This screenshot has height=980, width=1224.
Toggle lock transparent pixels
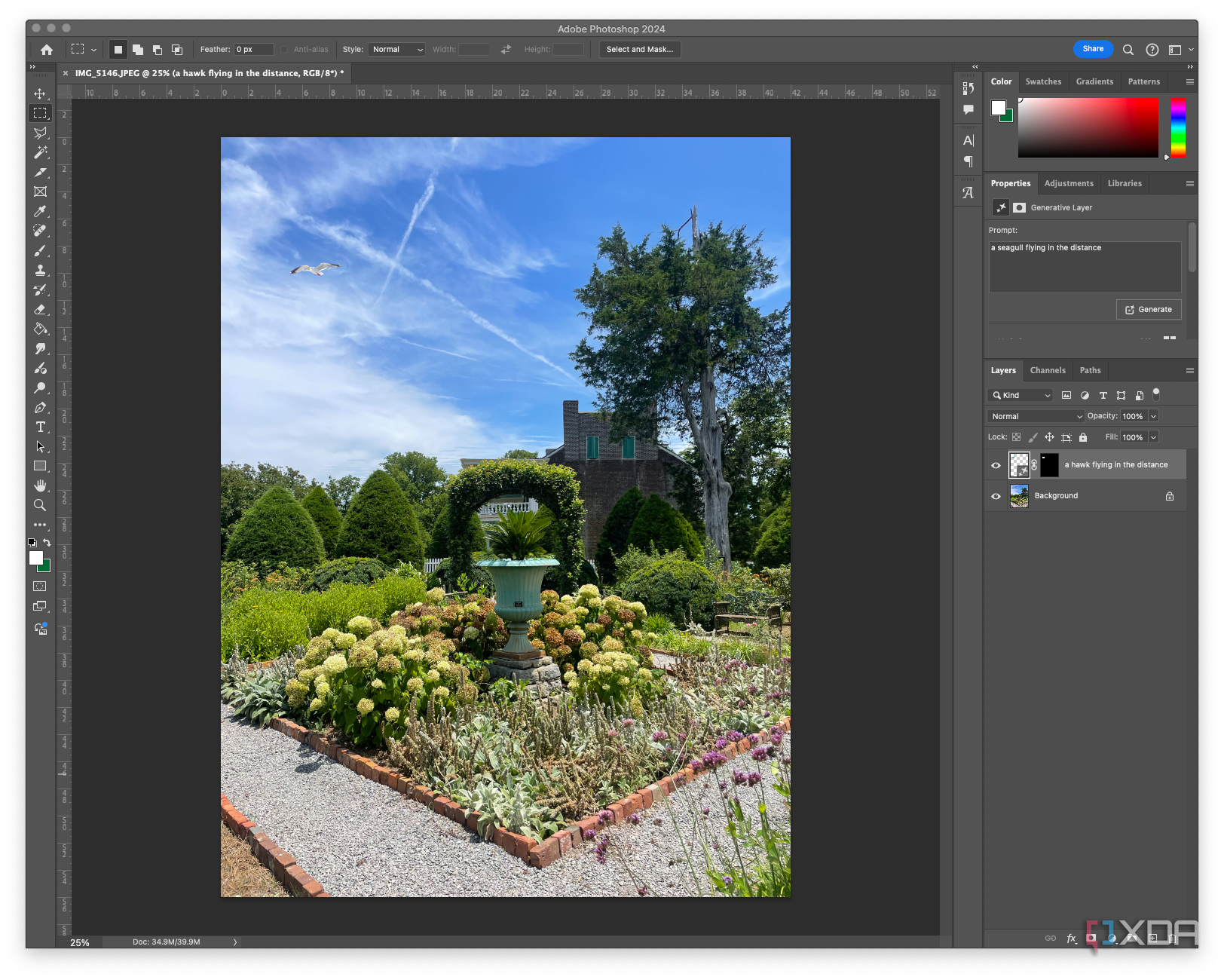pyautogui.click(x=1017, y=437)
